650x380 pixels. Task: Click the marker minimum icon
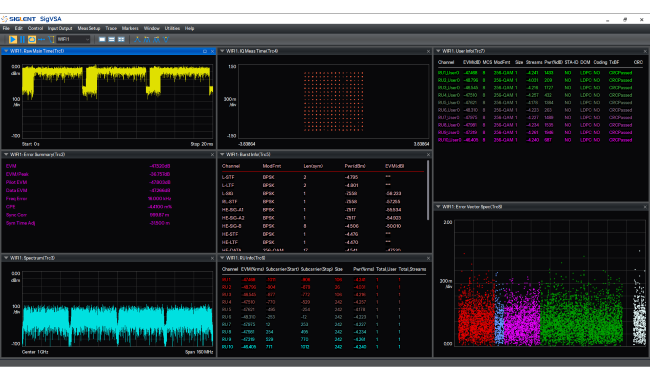pyautogui.click(x=166, y=39)
